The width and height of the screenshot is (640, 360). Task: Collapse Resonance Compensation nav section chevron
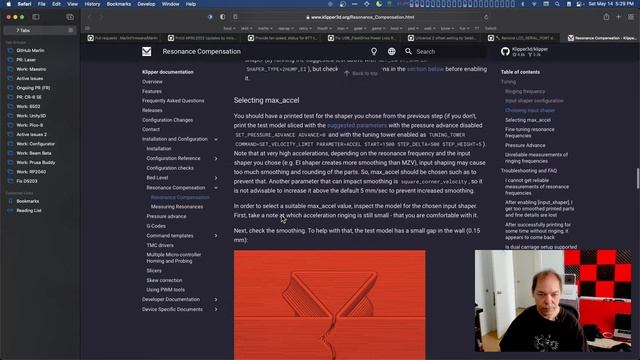pyautogui.click(x=216, y=188)
